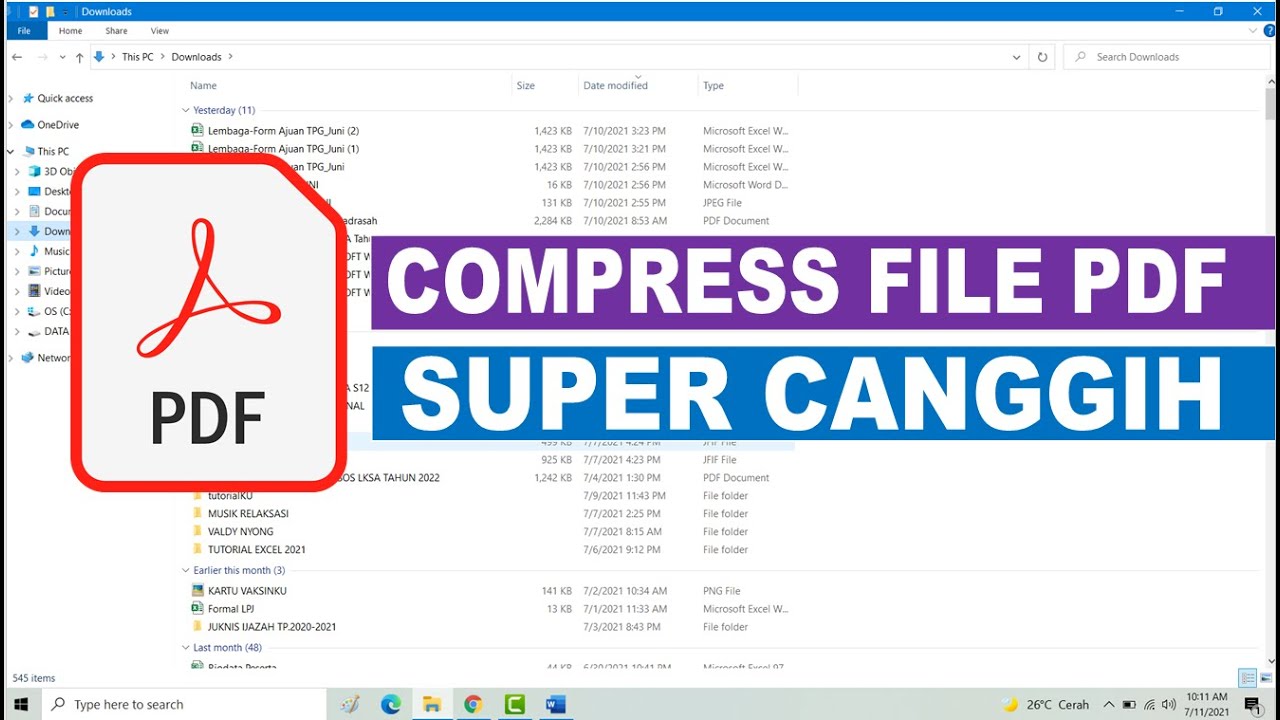Viewport: 1280px width, 720px height.
Task: Open Camtasia from the taskbar
Action: click(x=515, y=704)
